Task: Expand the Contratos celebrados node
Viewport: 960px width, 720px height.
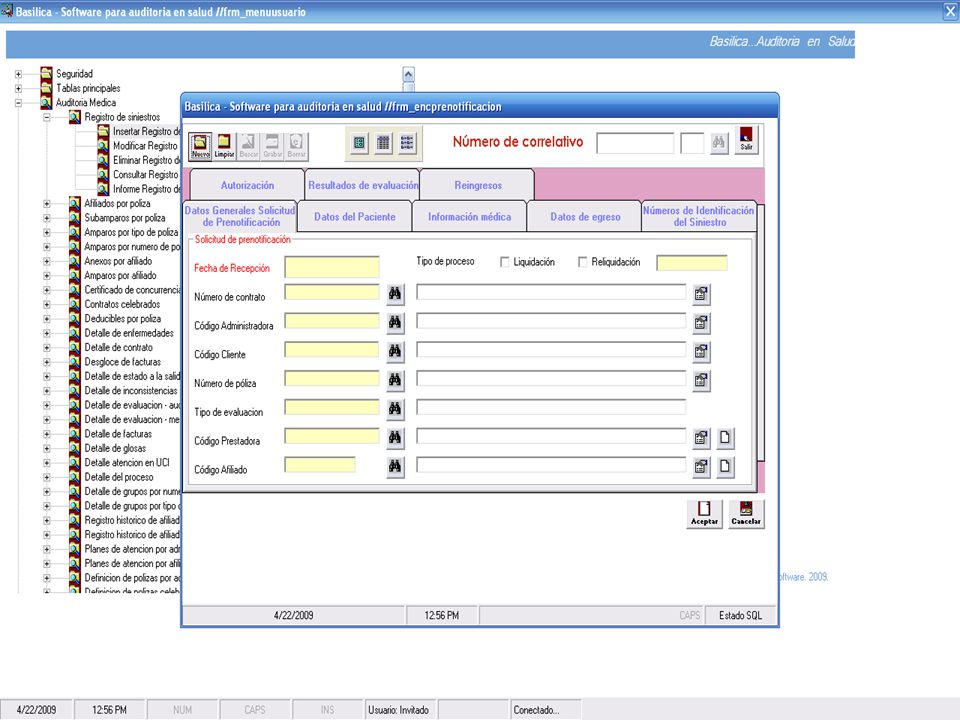Action: pos(47,304)
